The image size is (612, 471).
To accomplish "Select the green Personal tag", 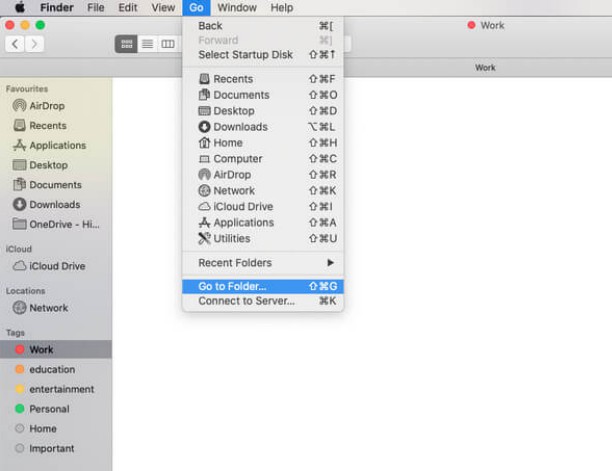I will tap(48, 409).
